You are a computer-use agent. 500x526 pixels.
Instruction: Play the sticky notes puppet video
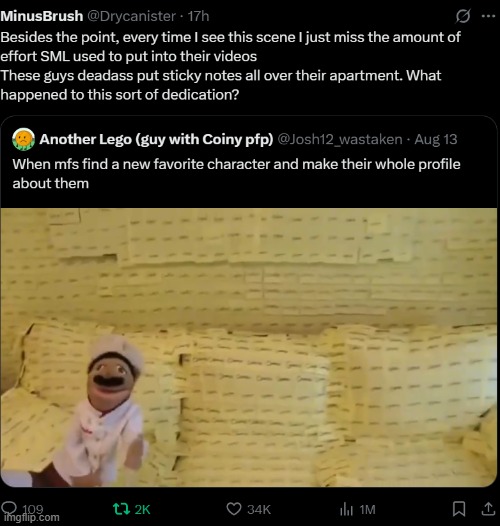249,348
